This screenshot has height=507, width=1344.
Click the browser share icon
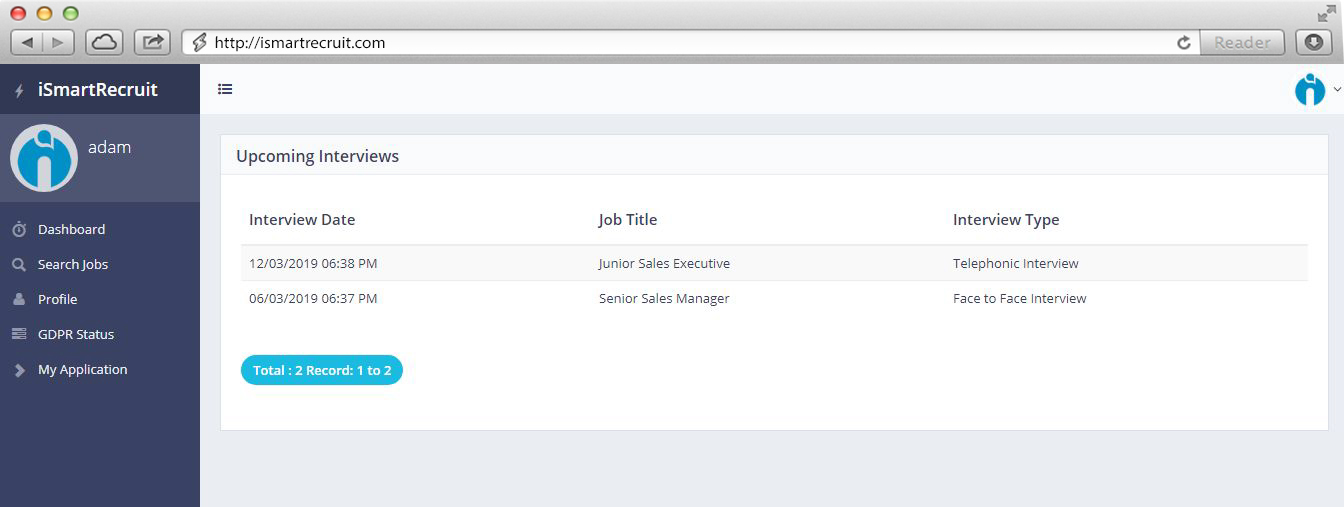(153, 42)
